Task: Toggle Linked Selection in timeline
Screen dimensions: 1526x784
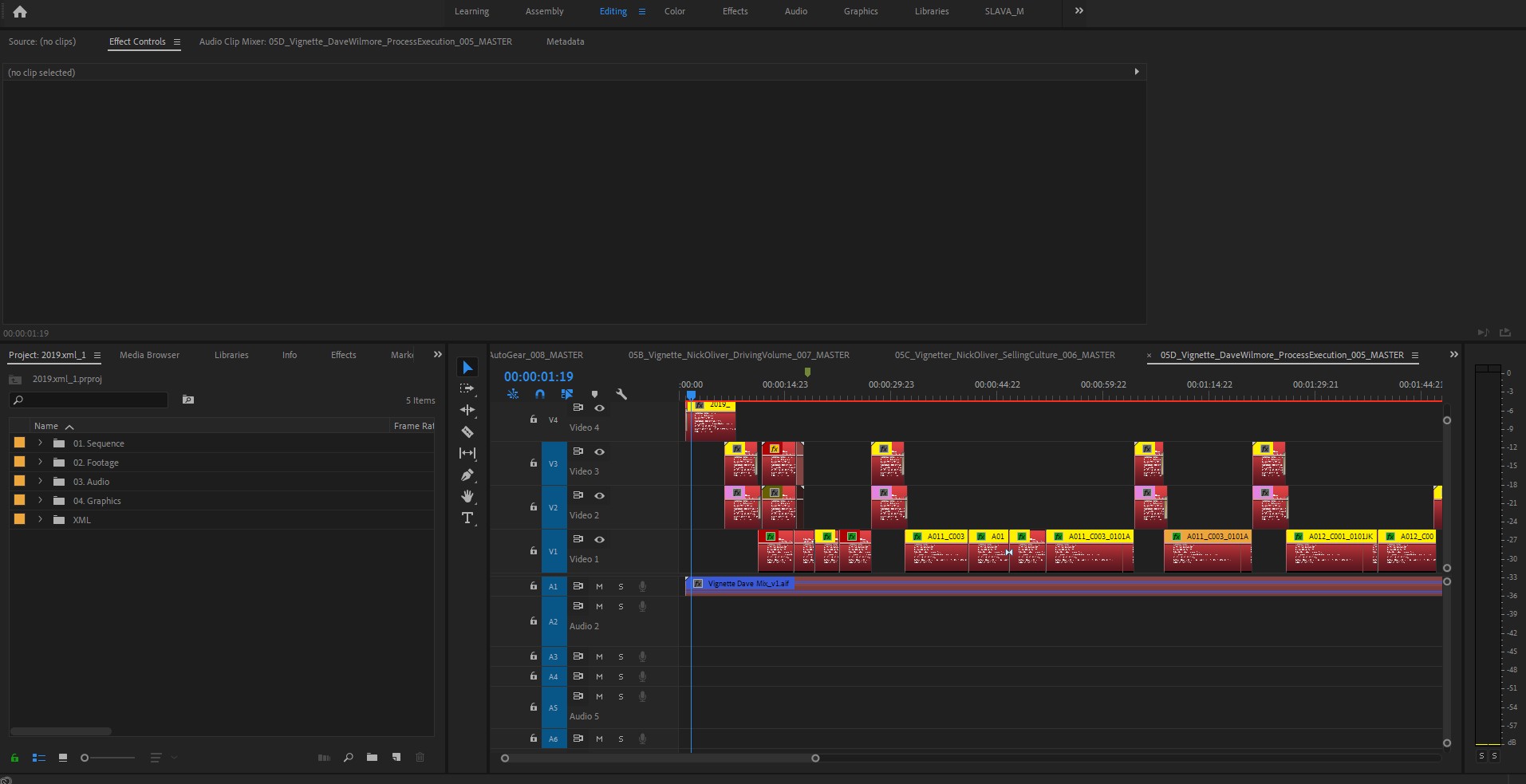Action: click(x=567, y=394)
